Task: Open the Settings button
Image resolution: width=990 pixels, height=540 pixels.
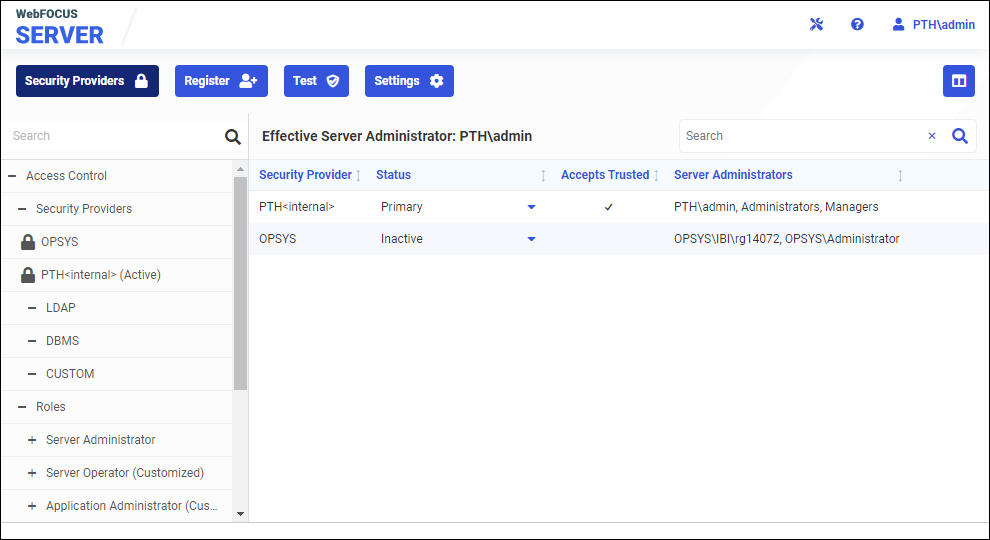Action: pos(409,81)
